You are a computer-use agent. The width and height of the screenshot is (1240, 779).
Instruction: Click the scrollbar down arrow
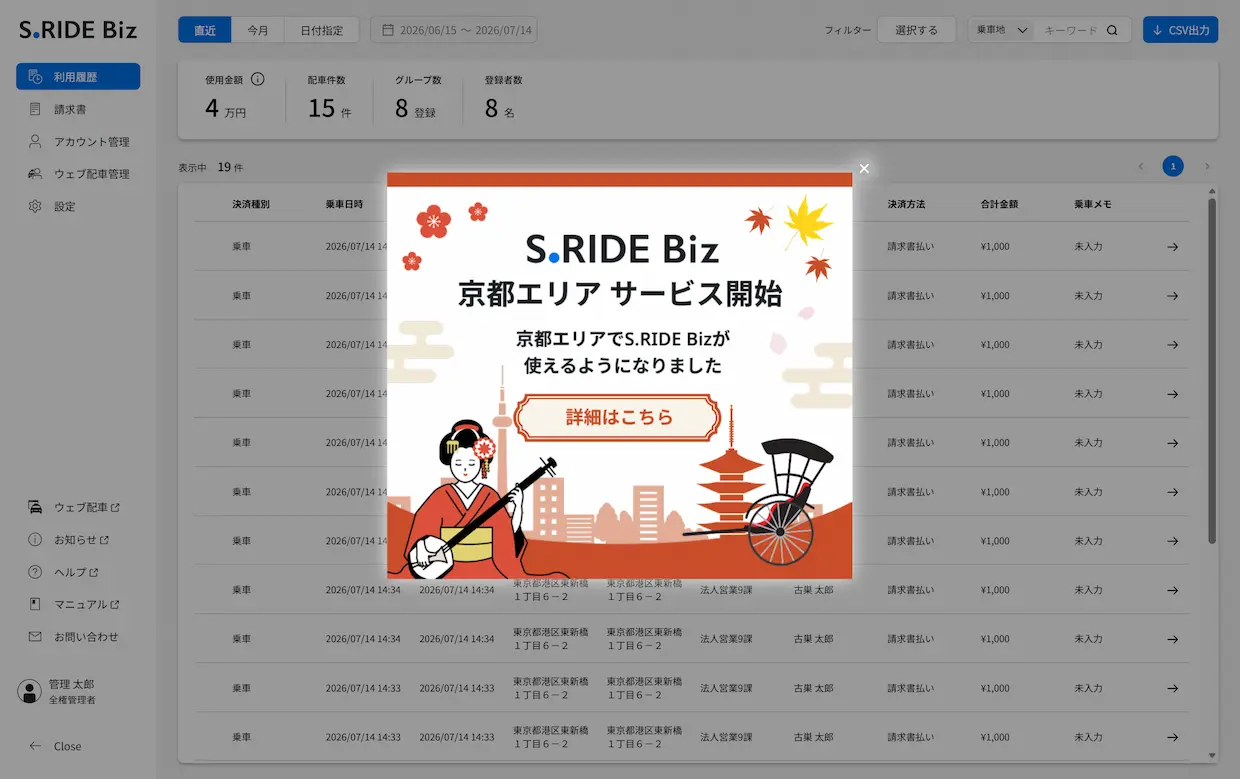pos(1213,756)
